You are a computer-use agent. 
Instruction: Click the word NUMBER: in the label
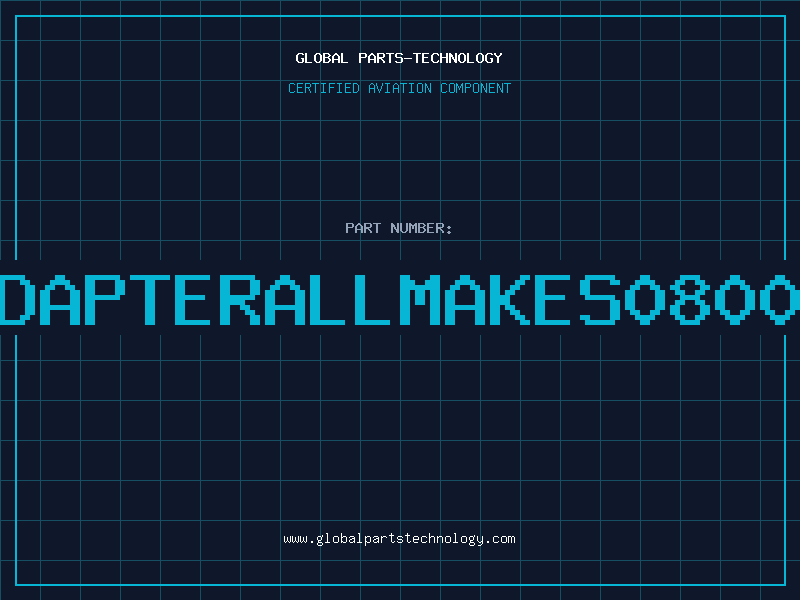tap(421, 228)
